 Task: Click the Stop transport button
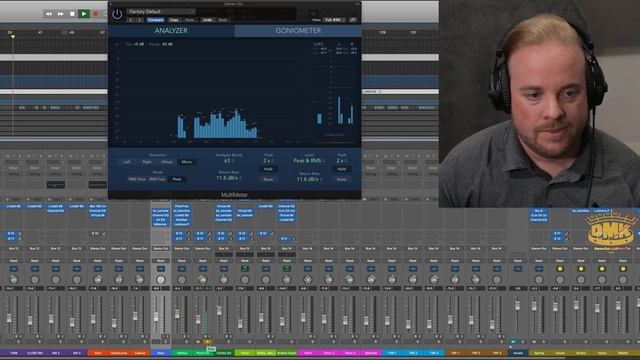pyautogui.click(x=72, y=14)
